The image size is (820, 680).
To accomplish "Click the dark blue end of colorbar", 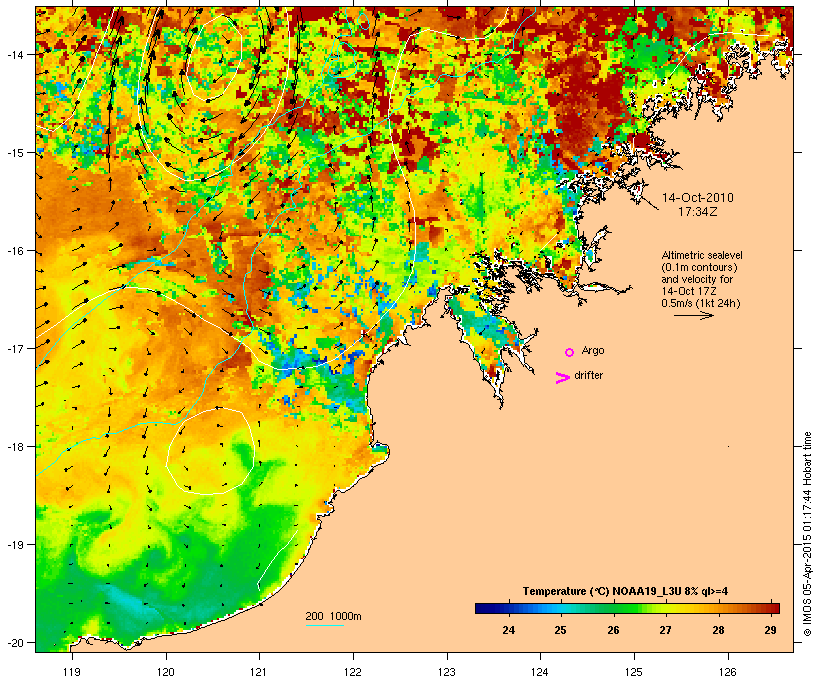I will 484,608.
